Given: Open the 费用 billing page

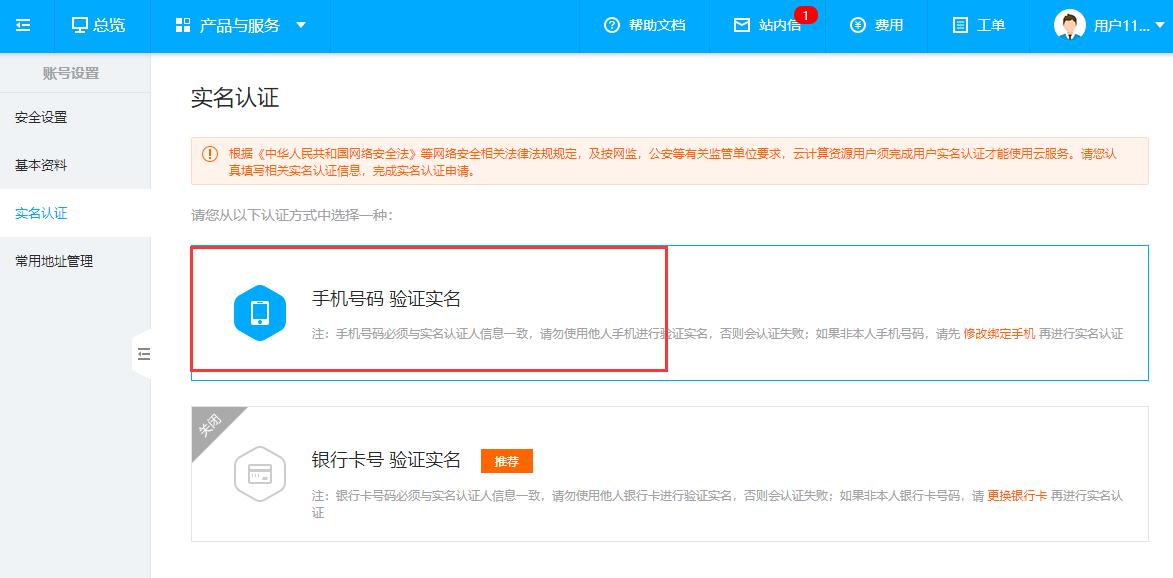Looking at the screenshot, I should (876, 26).
